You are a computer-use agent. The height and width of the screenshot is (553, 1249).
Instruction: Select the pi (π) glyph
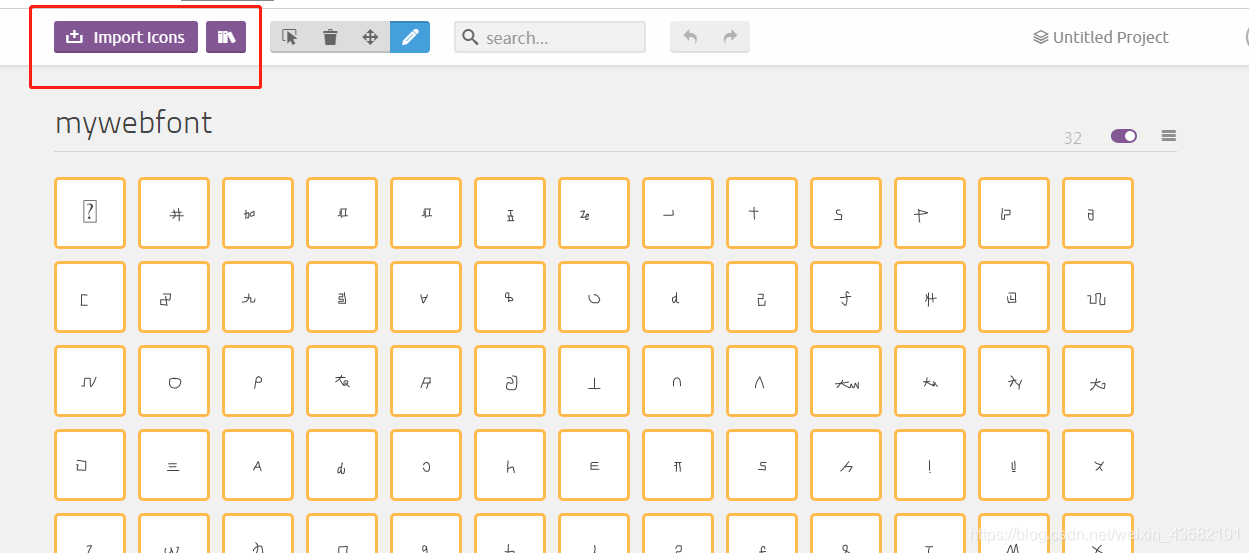(x=678, y=465)
